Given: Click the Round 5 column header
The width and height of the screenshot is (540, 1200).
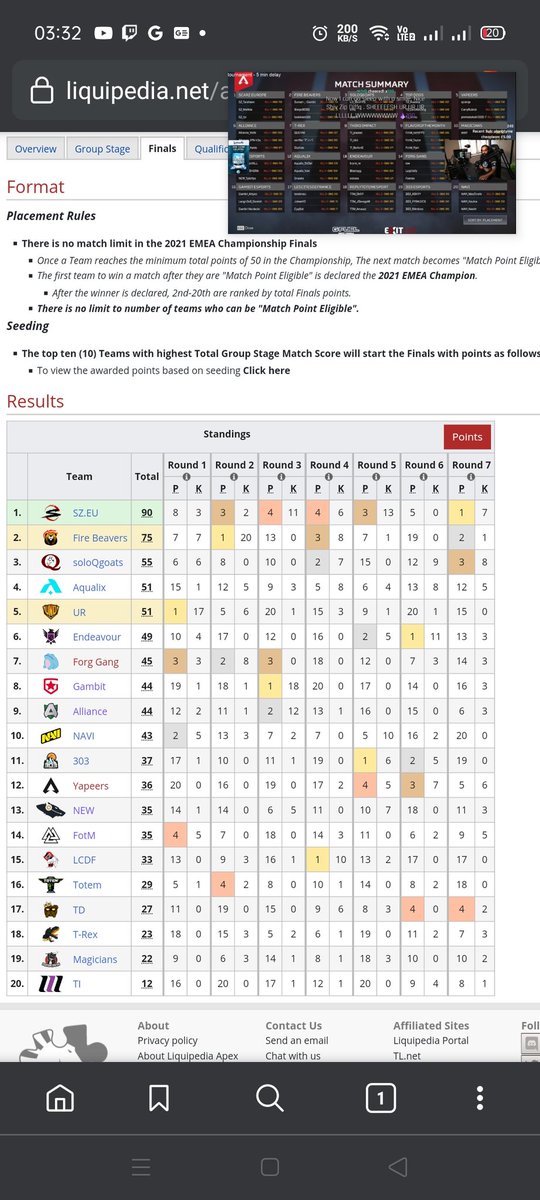Looking at the screenshot, I should 376,465.
